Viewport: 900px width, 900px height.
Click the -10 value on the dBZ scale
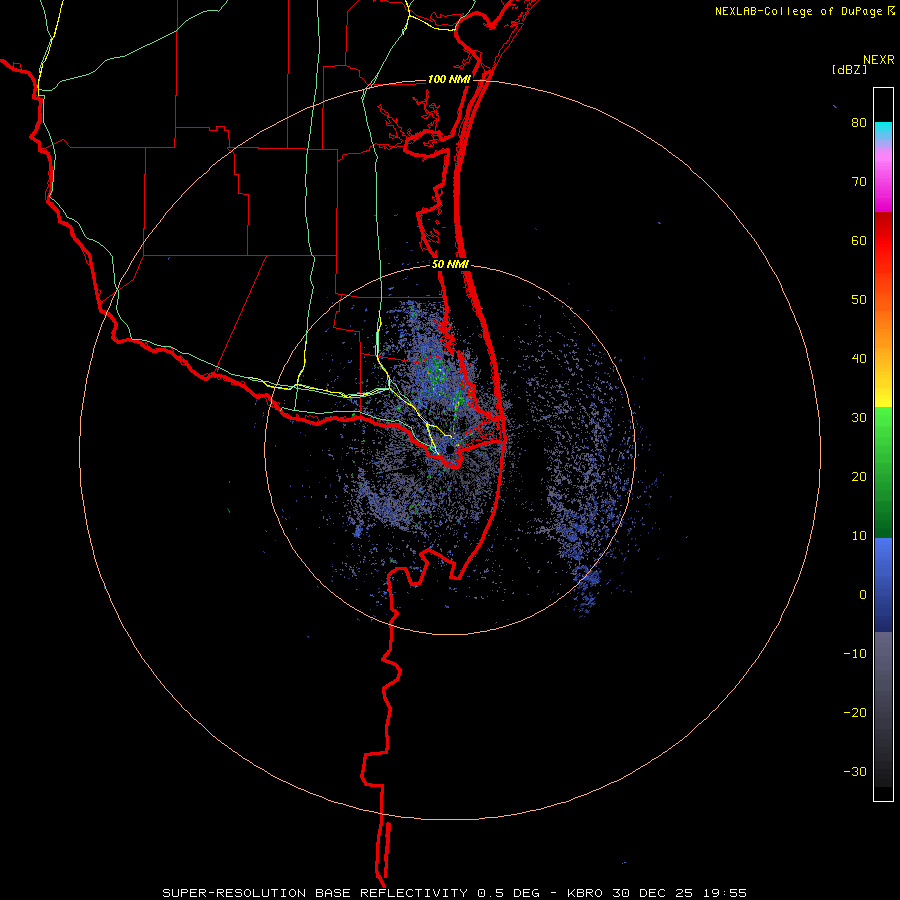pos(855,654)
